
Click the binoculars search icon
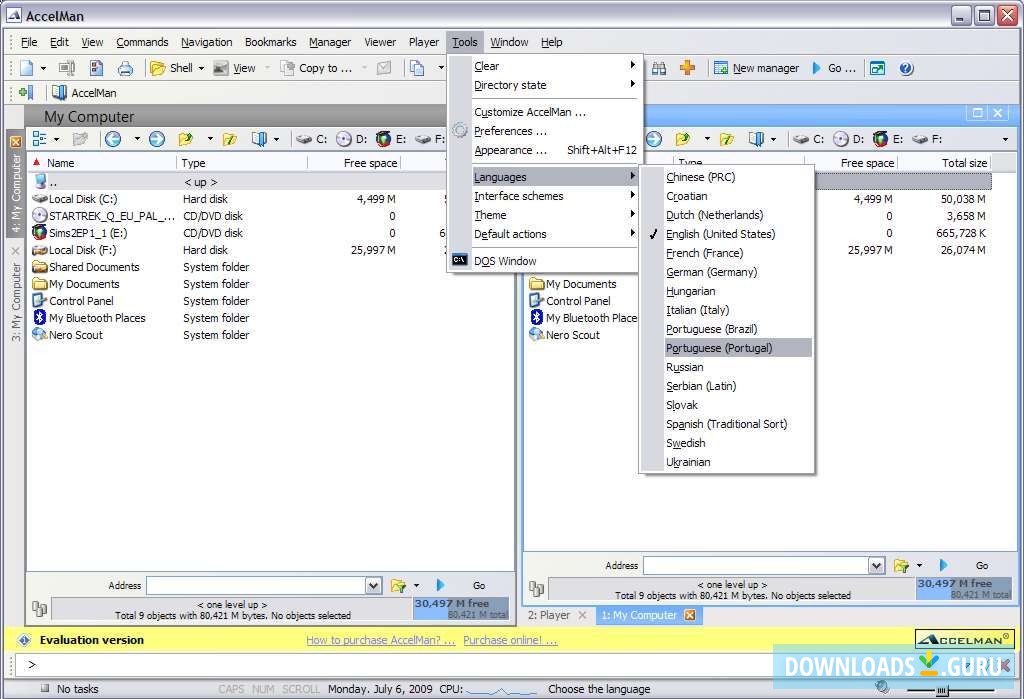[x=659, y=68]
